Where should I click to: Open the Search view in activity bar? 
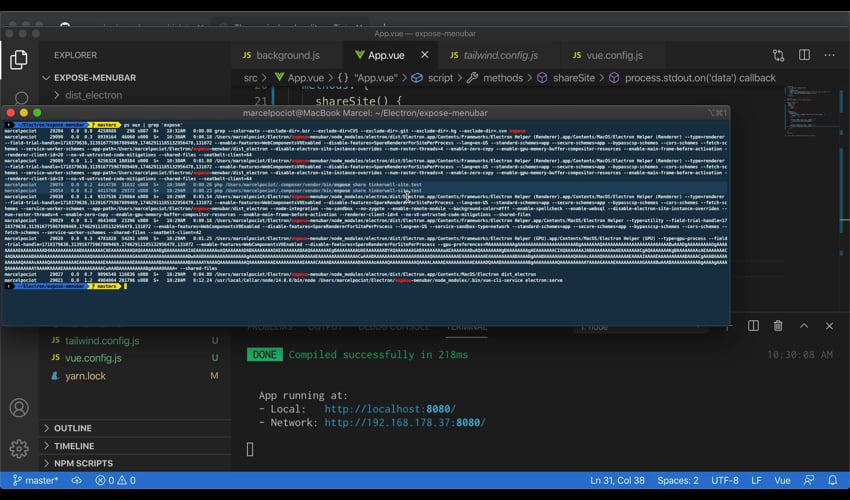point(21,98)
